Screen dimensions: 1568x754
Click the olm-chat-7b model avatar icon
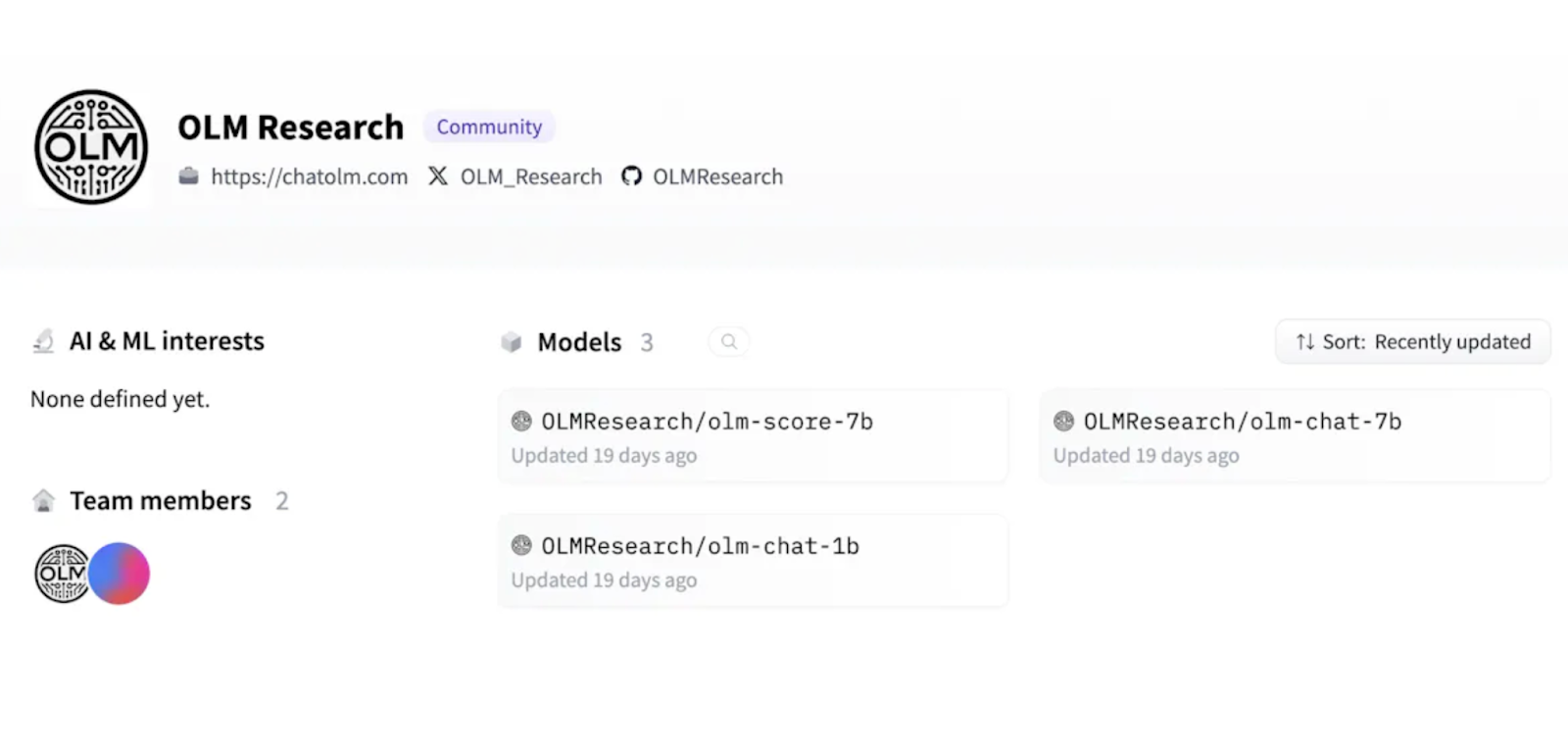coord(1063,422)
